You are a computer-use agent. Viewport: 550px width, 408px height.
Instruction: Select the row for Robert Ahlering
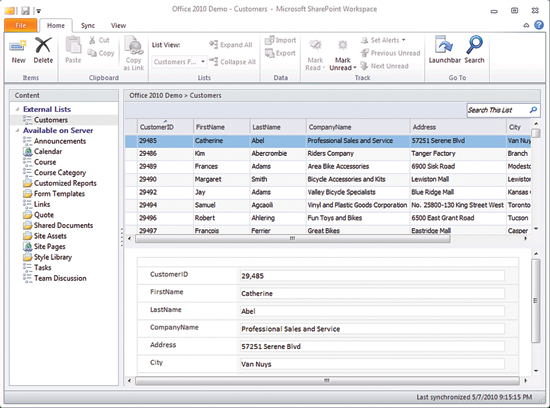pyautogui.click(x=328, y=218)
